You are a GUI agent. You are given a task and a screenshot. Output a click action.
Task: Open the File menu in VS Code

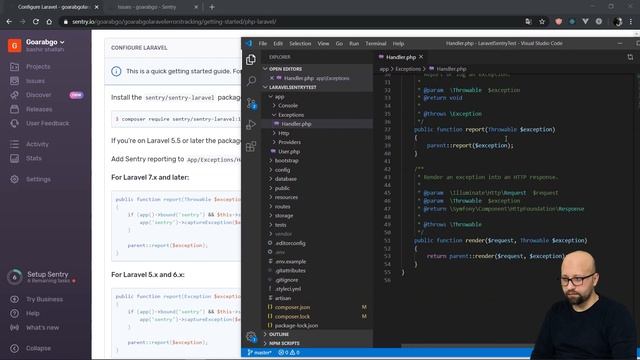pyautogui.click(x=263, y=43)
